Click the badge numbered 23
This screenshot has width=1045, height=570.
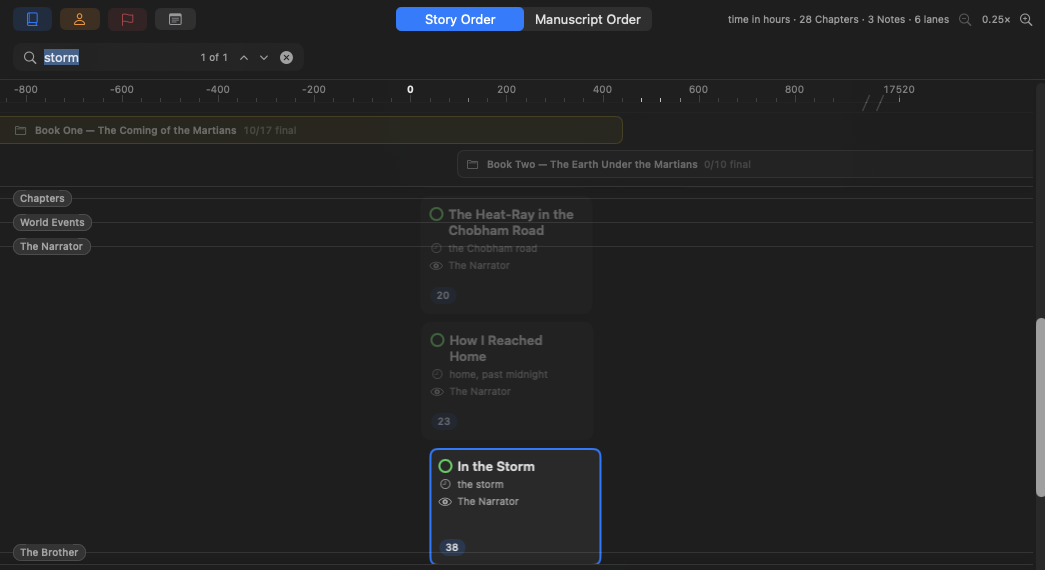click(x=444, y=421)
